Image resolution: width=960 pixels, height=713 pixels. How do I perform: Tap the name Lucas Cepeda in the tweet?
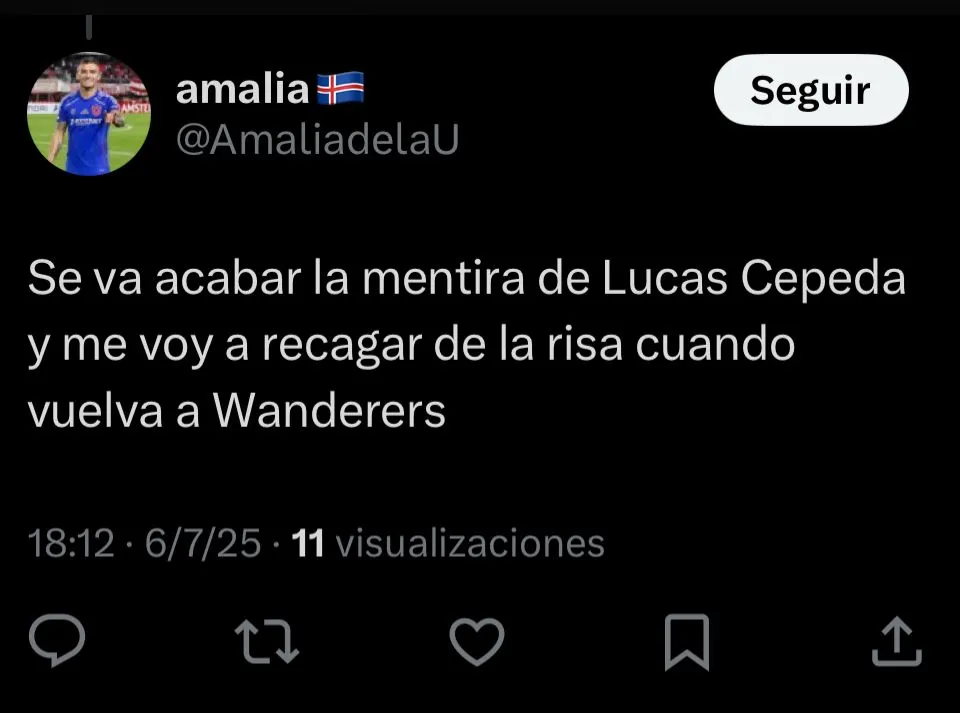pos(754,278)
